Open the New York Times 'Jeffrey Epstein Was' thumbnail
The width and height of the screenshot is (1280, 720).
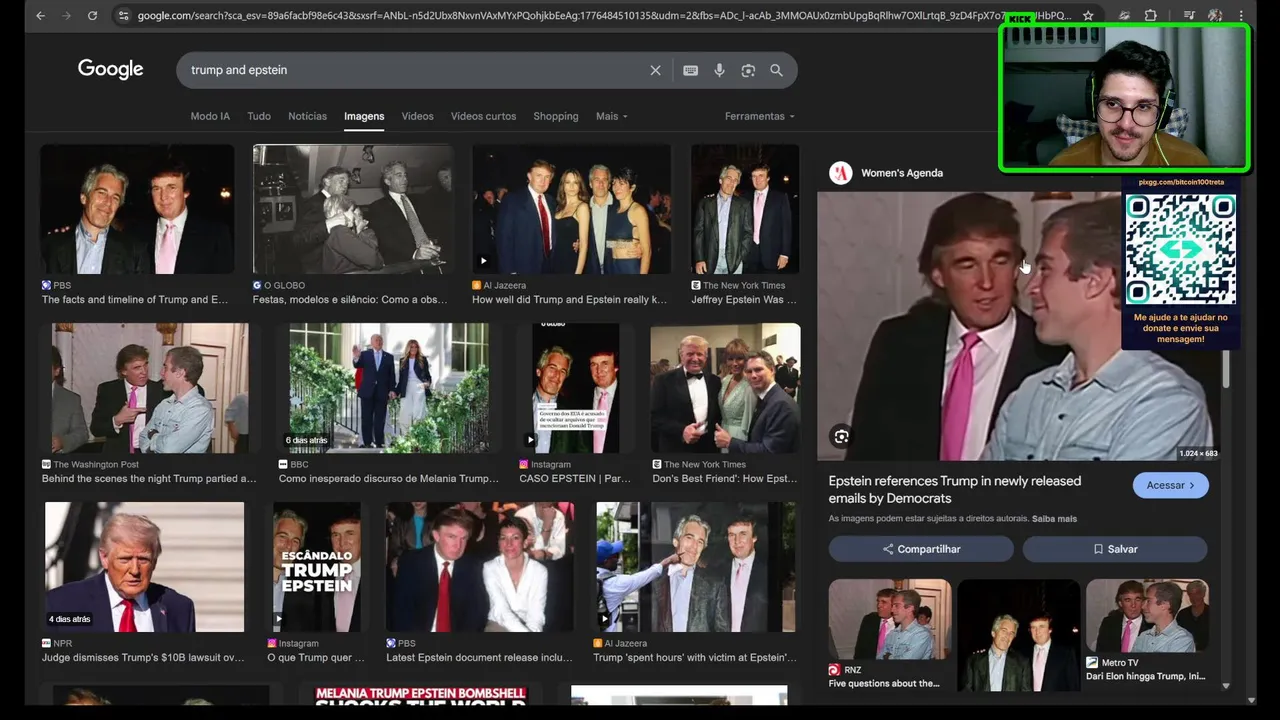click(x=745, y=209)
